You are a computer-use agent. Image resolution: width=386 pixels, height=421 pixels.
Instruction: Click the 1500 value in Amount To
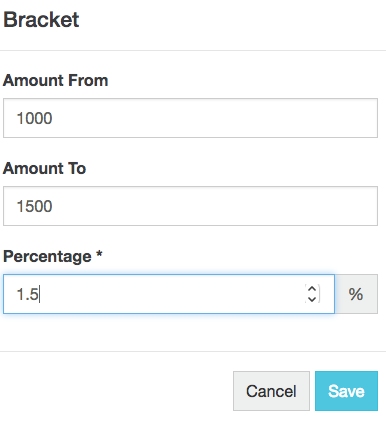(34, 206)
